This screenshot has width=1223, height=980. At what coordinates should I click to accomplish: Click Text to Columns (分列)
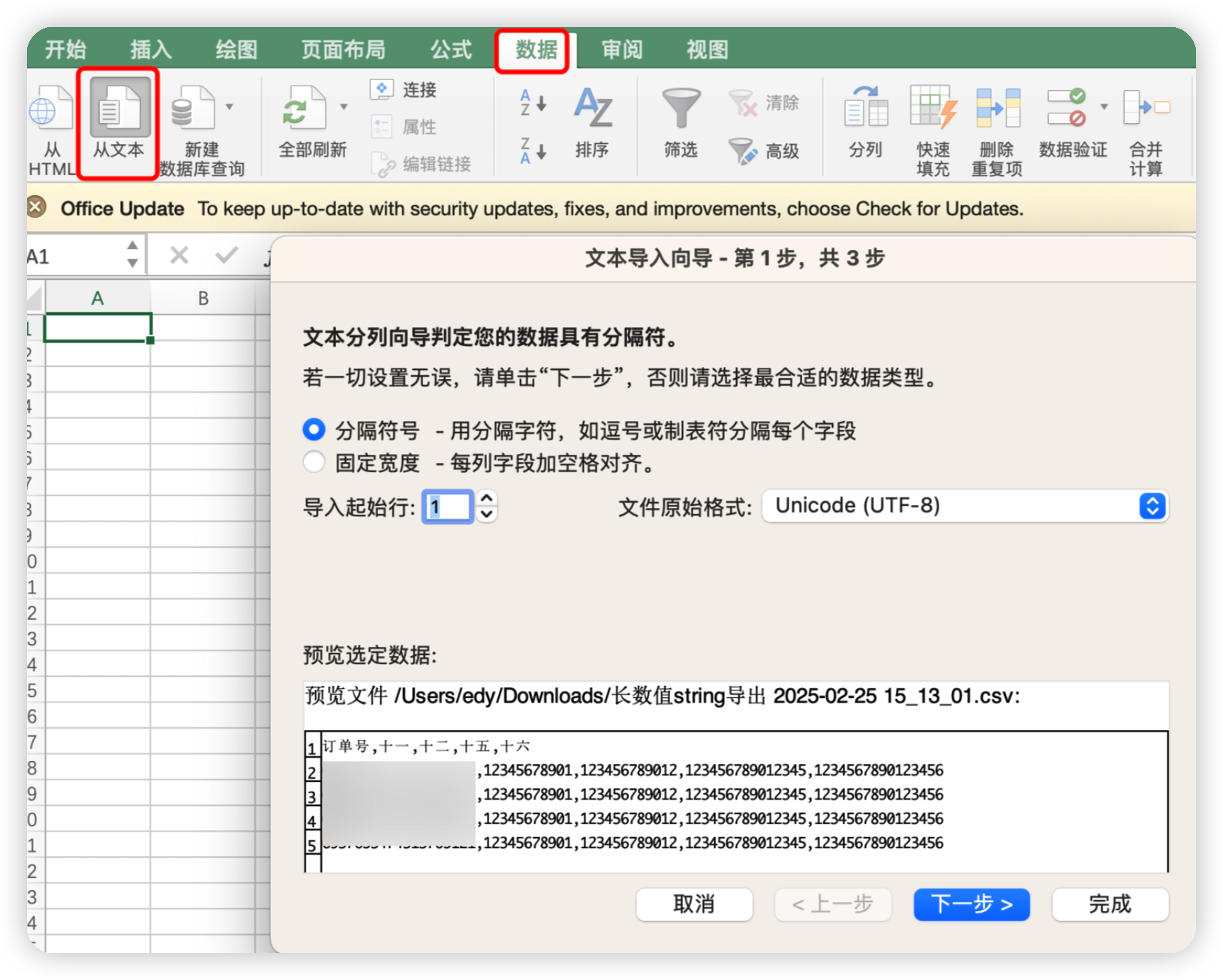click(866, 122)
